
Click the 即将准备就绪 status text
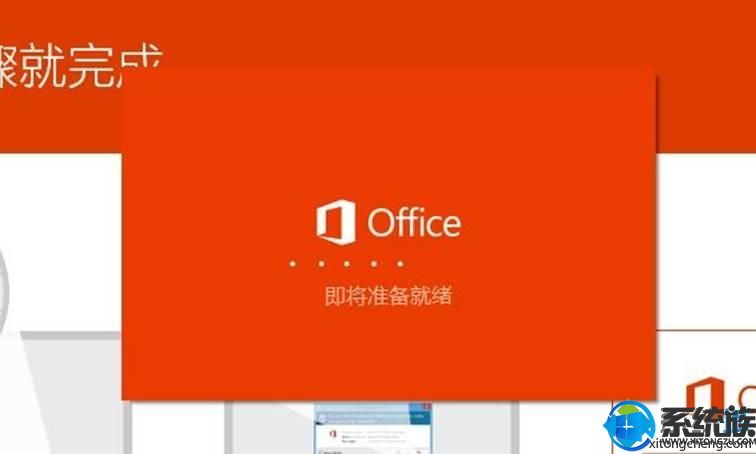click(x=389, y=296)
